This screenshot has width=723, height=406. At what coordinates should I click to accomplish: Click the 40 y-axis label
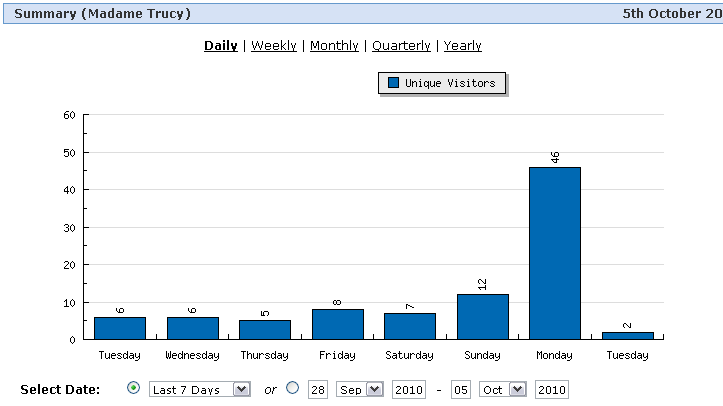[x=70, y=190]
